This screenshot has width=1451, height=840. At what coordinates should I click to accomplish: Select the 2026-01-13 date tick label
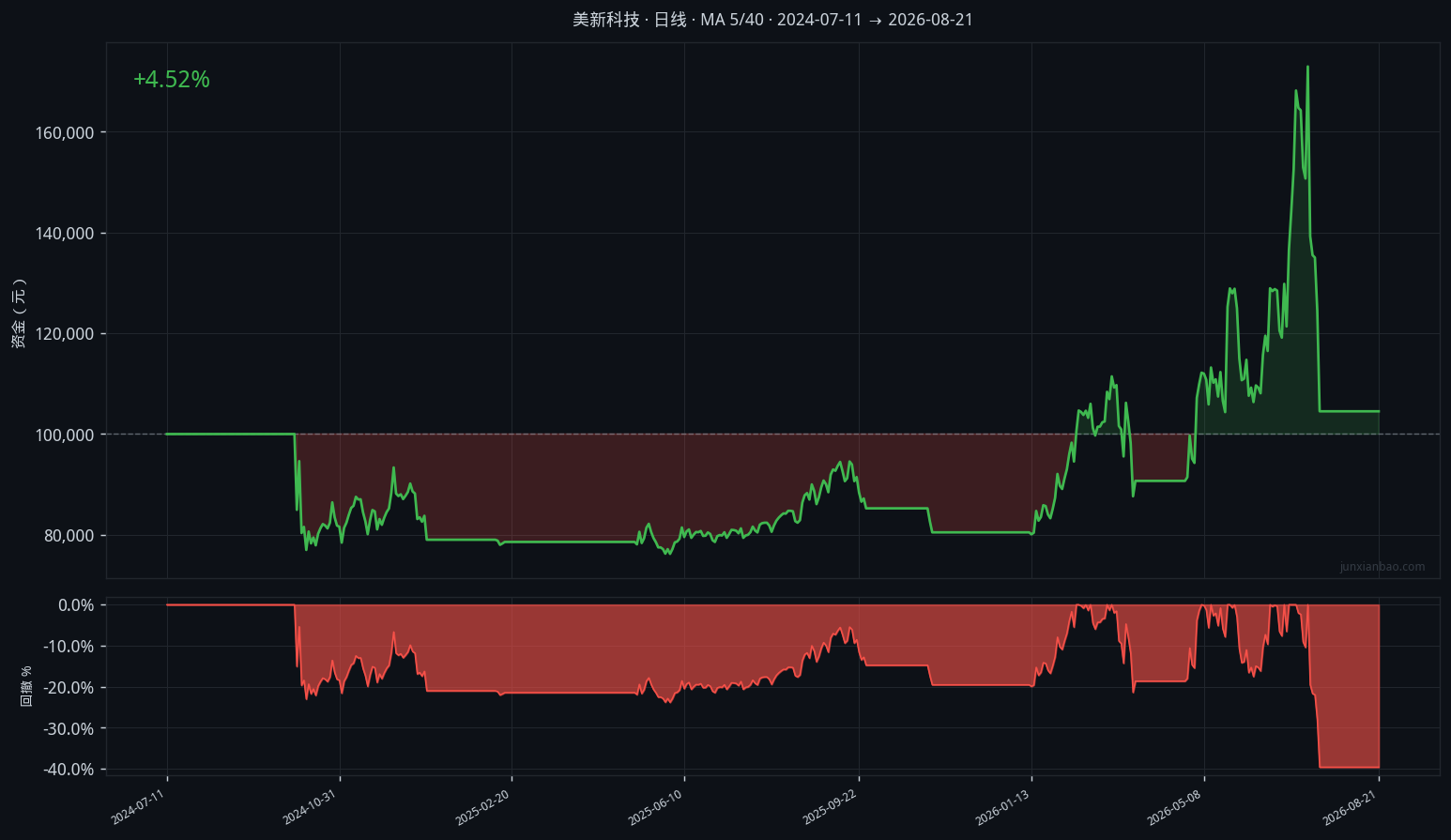click(x=1002, y=807)
